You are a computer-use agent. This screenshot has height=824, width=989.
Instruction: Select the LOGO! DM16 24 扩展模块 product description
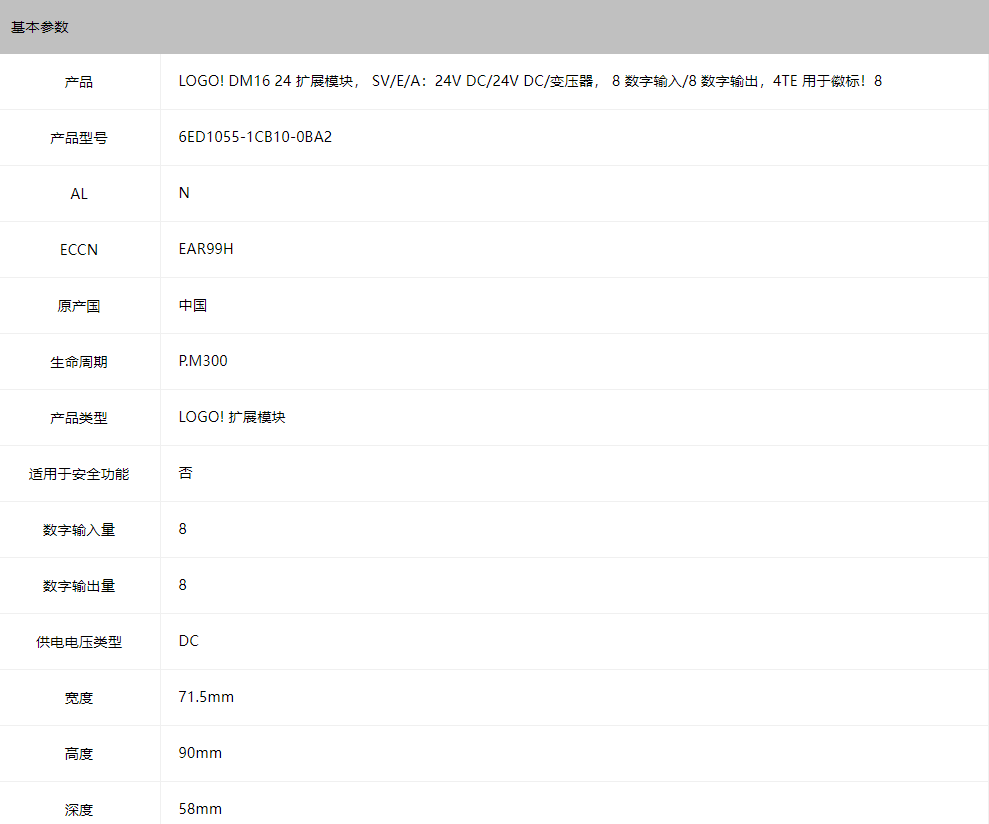[x=530, y=81]
